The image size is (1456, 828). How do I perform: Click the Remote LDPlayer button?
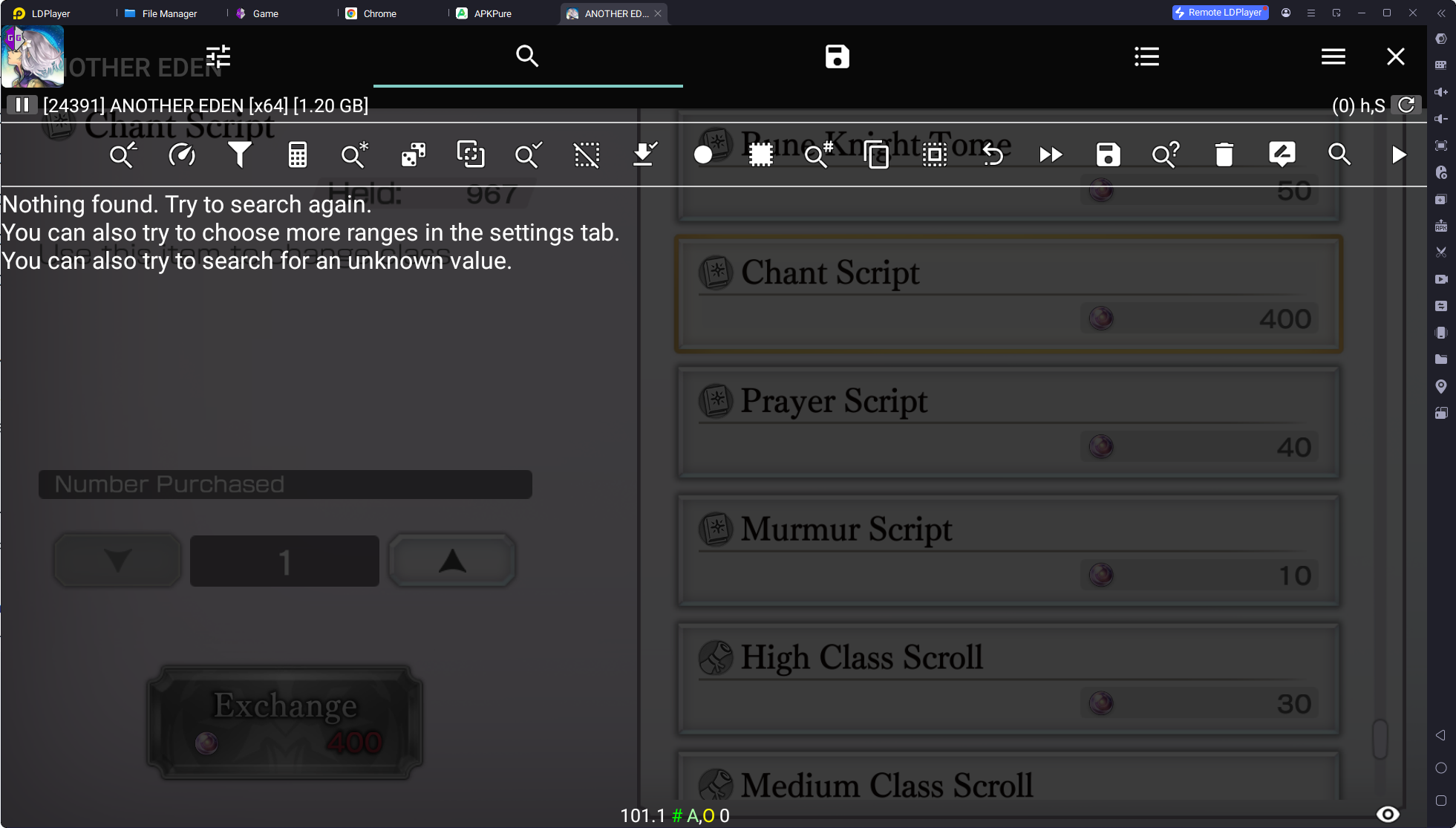click(1220, 13)
